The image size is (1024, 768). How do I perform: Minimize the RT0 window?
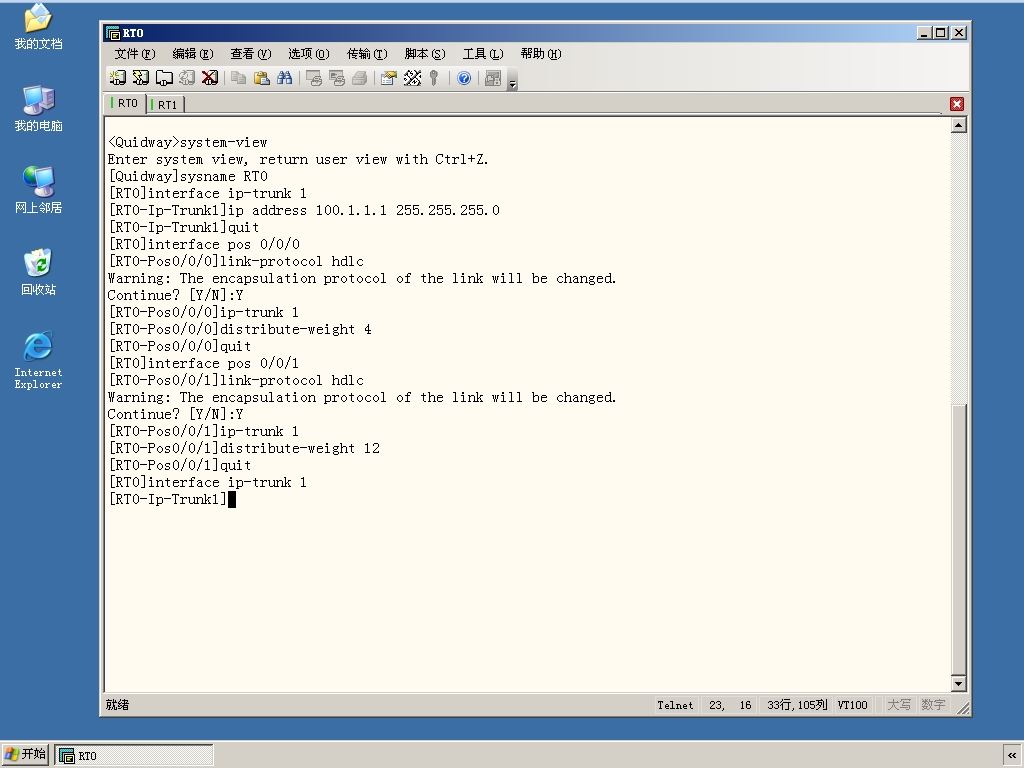[x=923, y=33]
